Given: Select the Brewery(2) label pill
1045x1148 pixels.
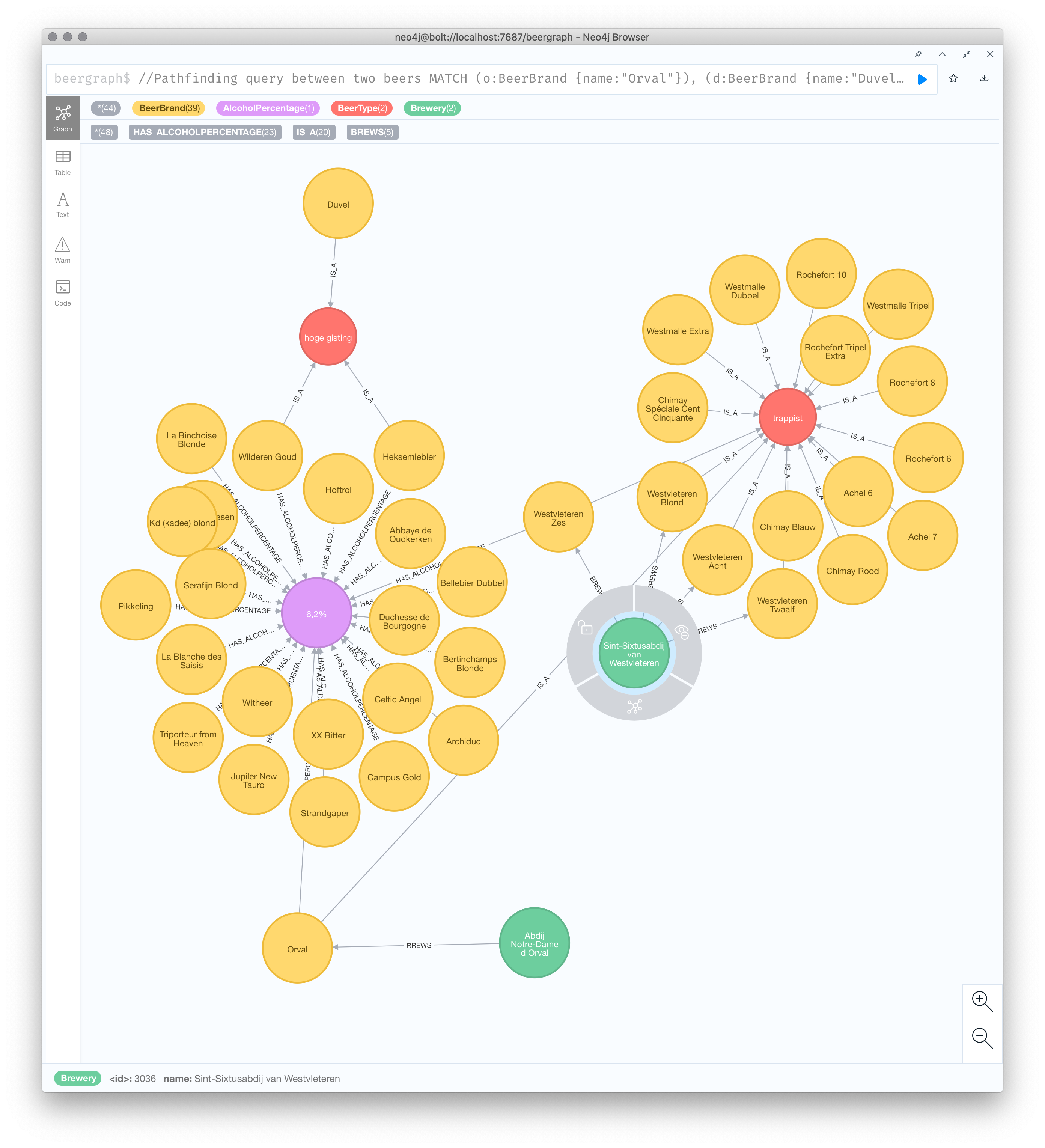Looking at the screenshot, I should coord(432,108).
